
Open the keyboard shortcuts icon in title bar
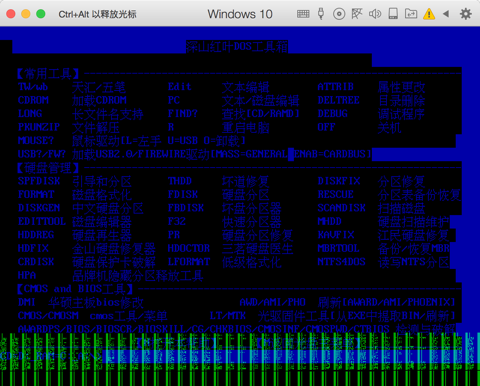point(303,14)
